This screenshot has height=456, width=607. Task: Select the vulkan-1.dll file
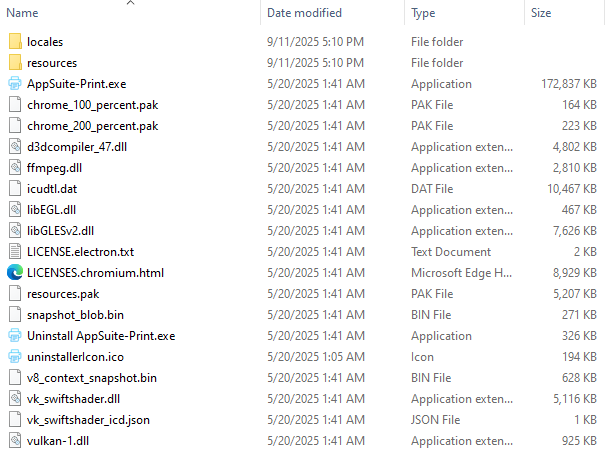[60, 440]
